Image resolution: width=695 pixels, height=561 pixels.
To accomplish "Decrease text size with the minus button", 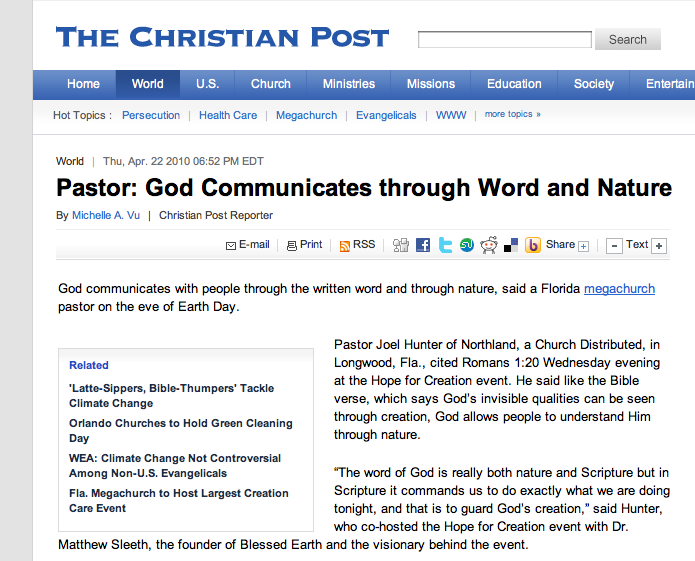I will pyautogui.click(x=614, y=246).
